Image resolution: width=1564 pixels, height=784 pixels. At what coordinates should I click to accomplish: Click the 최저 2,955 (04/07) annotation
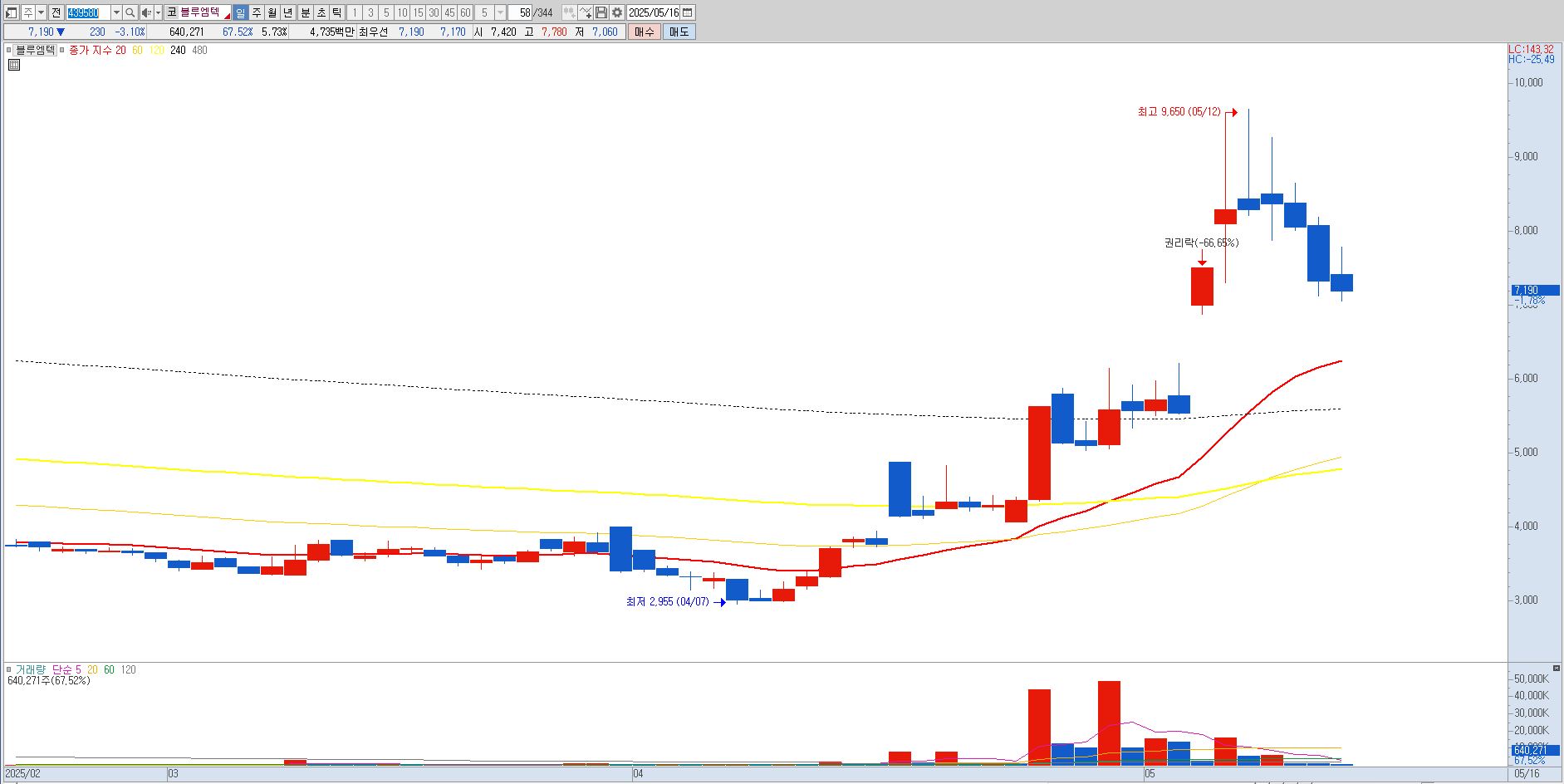pos(668,601)
